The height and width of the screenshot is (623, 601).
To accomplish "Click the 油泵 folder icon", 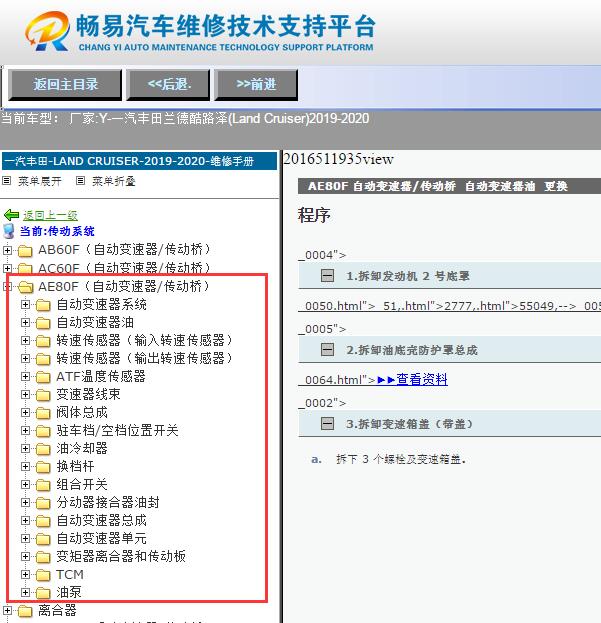I will pos(43,593).
